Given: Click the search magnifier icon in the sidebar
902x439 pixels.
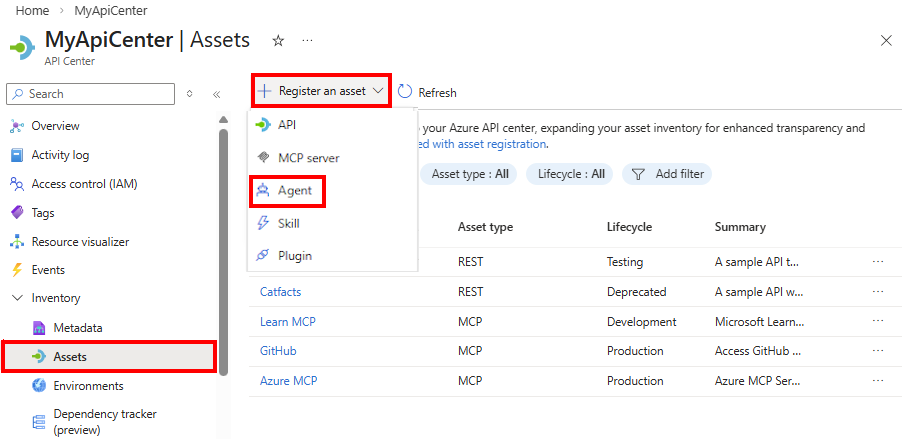Looking at the screenshot, I should [18, 94].
